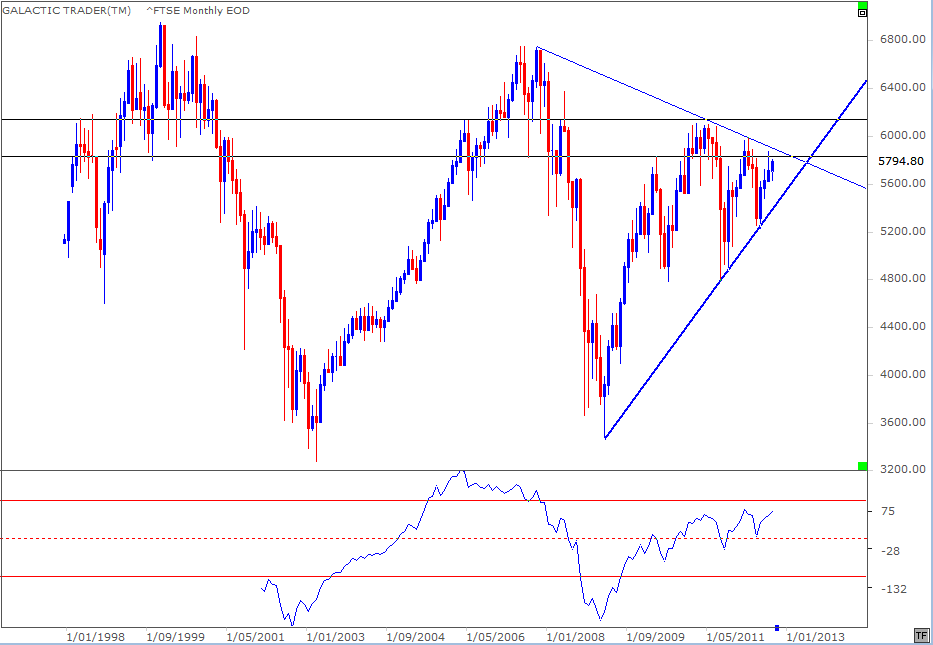Click the 1/09/2009 date label
933x645 pixels.
(x=655, y=637)
